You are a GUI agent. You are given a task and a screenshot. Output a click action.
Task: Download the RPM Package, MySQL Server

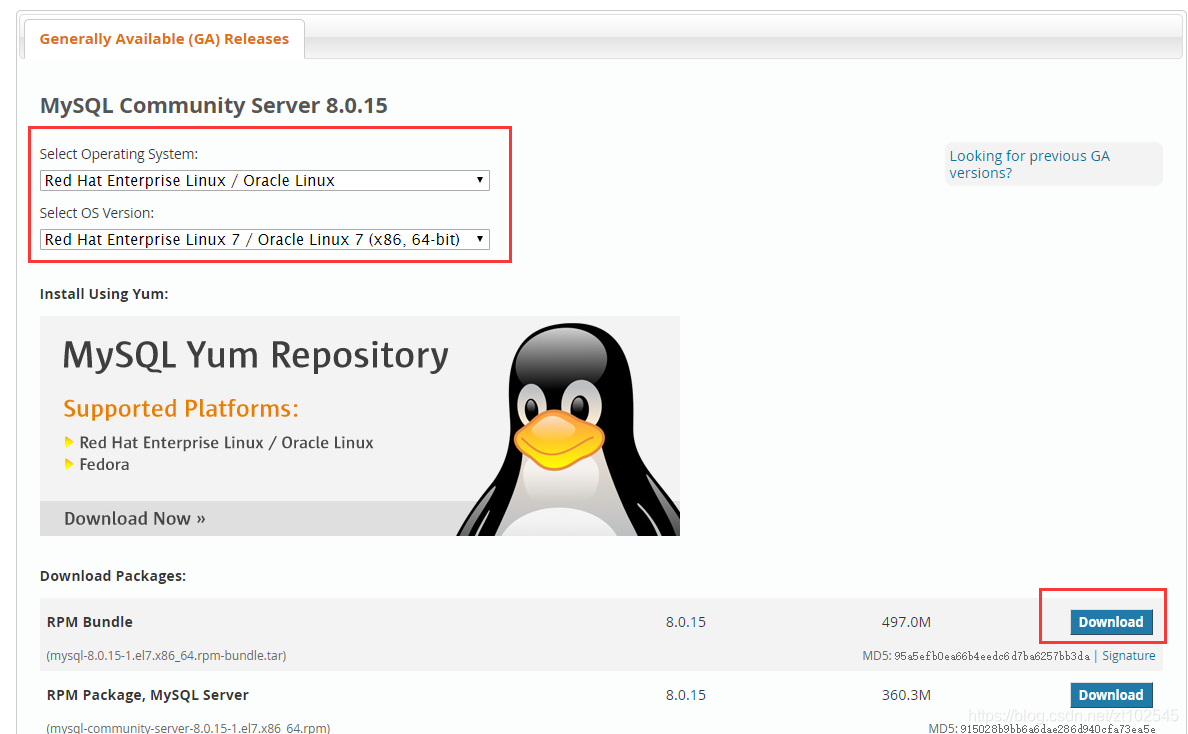tap(1111, 695)
